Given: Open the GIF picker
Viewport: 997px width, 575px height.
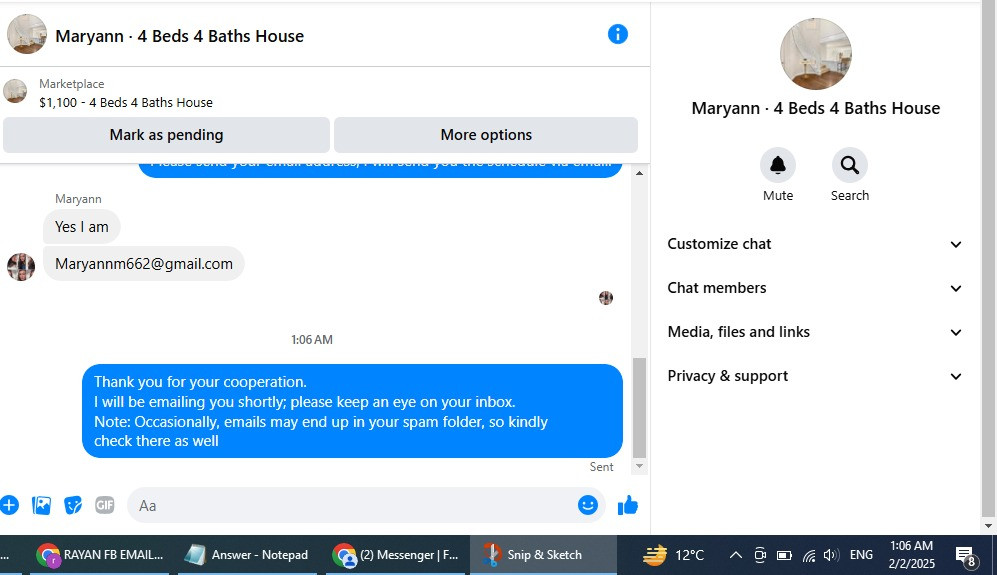Looking at the screenshot, I should tap(105, 506).
